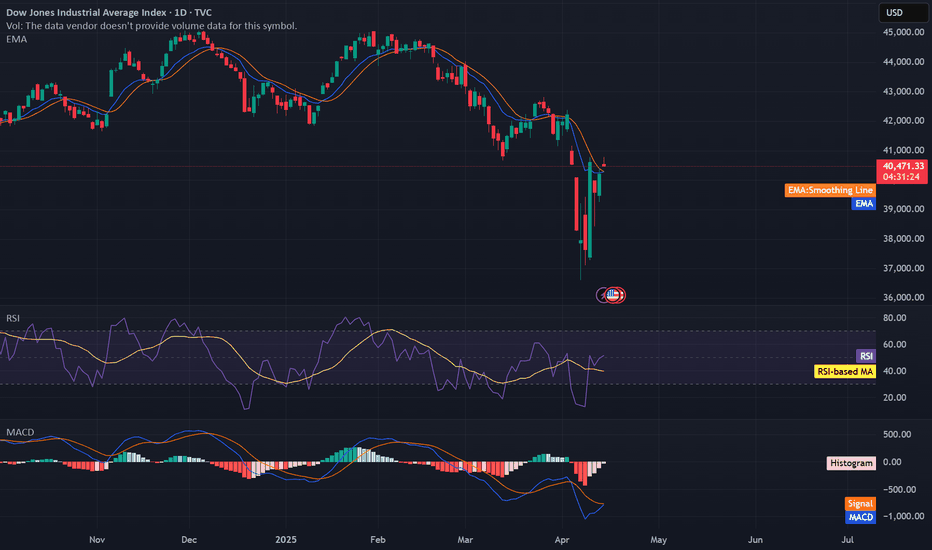This screenshot has height=550, width=932.
Task: Click the 39,000.00 price axis value
Action: (903, 209)
